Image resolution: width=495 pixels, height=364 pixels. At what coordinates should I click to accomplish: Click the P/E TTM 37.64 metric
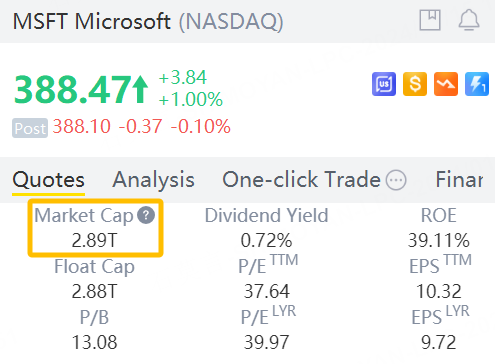(x=267, y=277)
